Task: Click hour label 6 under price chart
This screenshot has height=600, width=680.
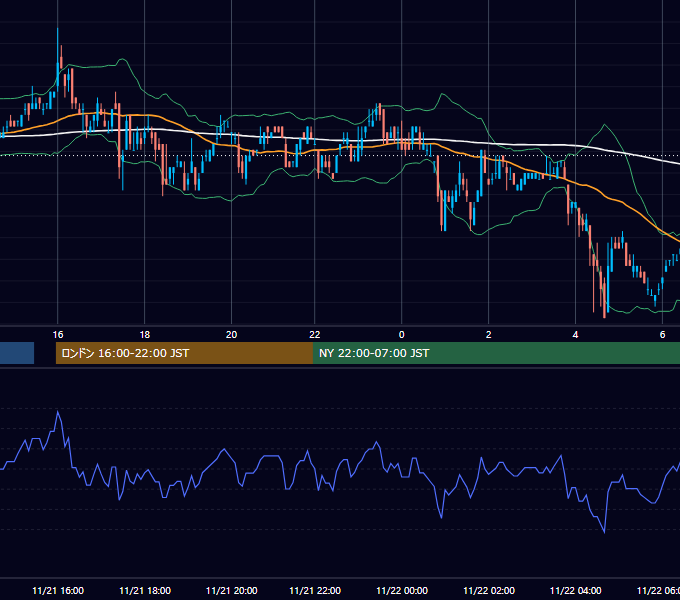Action: coord(662,335)
